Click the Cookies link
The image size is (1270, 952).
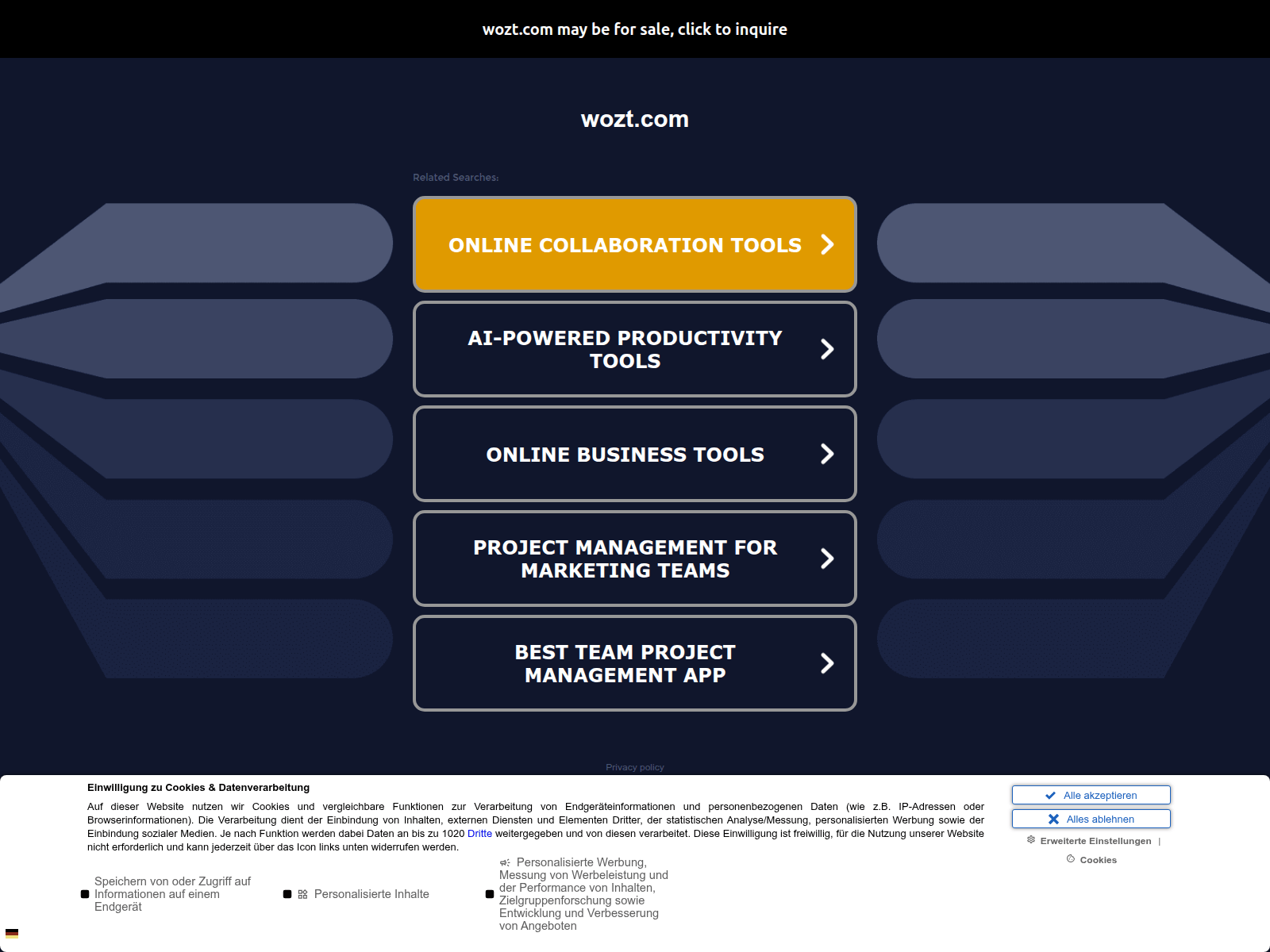coord(1099,860)
